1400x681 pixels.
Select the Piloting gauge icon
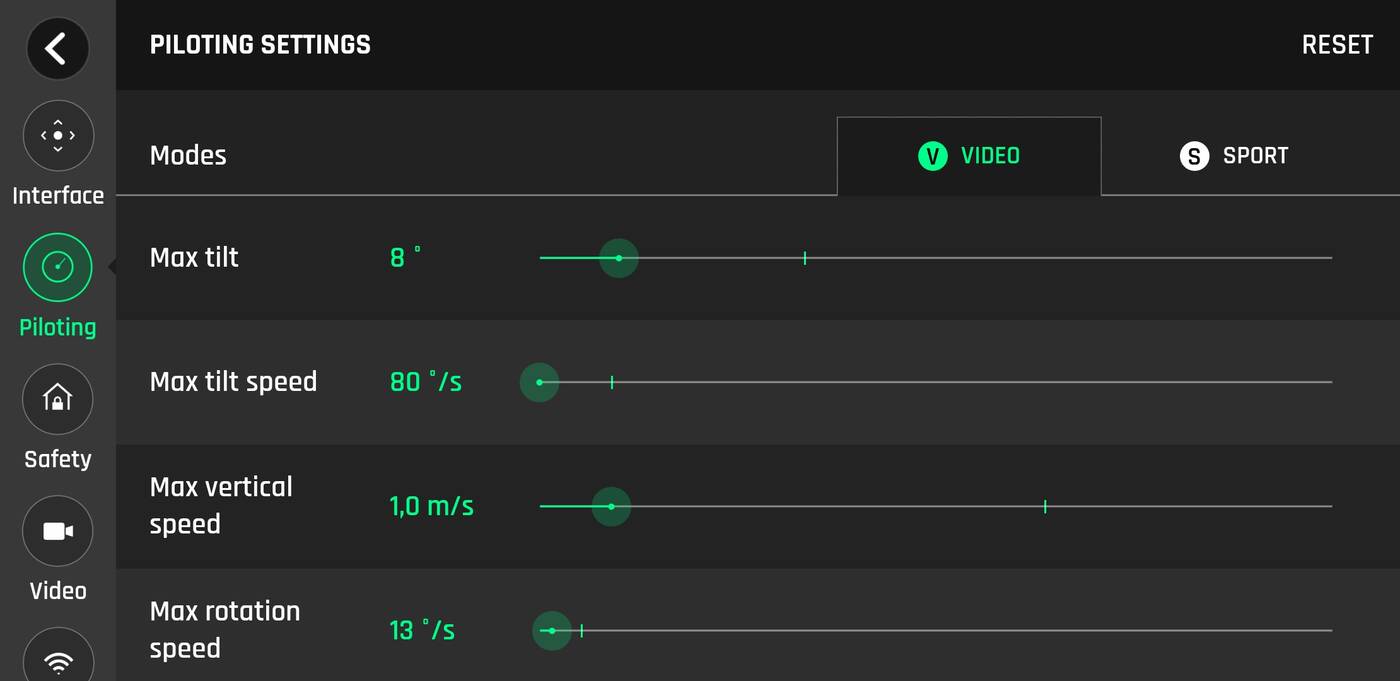tap(58, 267)
